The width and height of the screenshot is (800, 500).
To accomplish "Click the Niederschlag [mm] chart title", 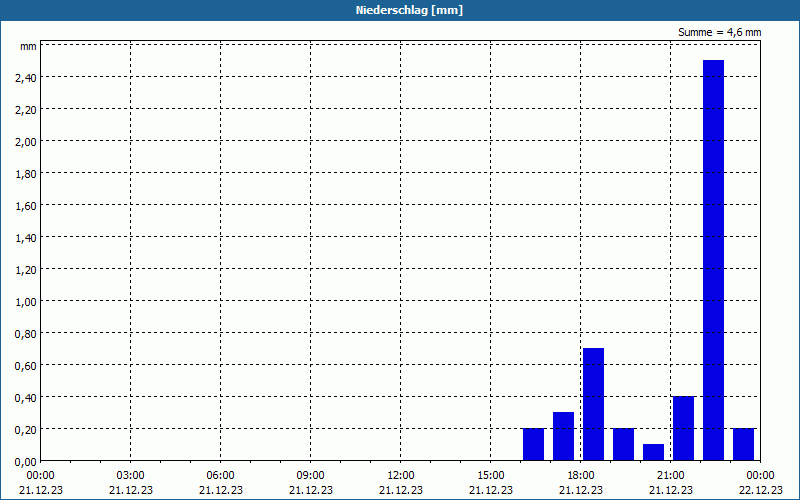I will (409, 10).
